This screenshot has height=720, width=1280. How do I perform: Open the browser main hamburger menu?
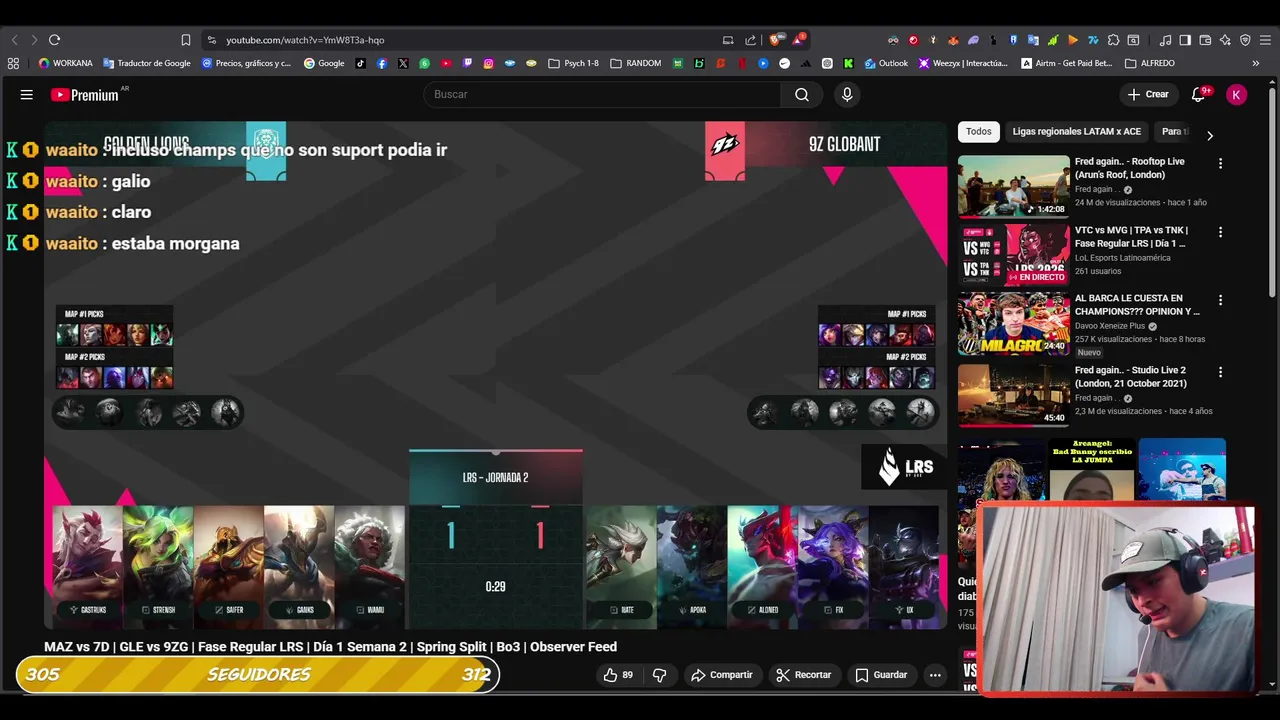[x=1265, y=40]
